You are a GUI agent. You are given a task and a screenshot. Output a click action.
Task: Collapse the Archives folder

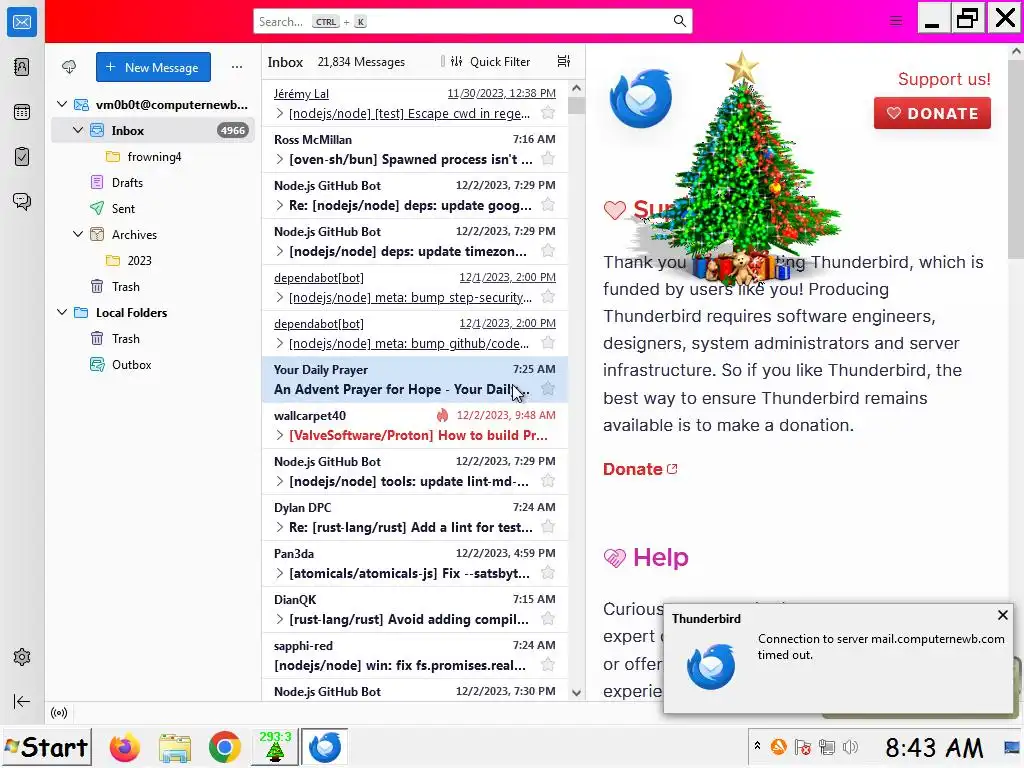click(78, 234)
